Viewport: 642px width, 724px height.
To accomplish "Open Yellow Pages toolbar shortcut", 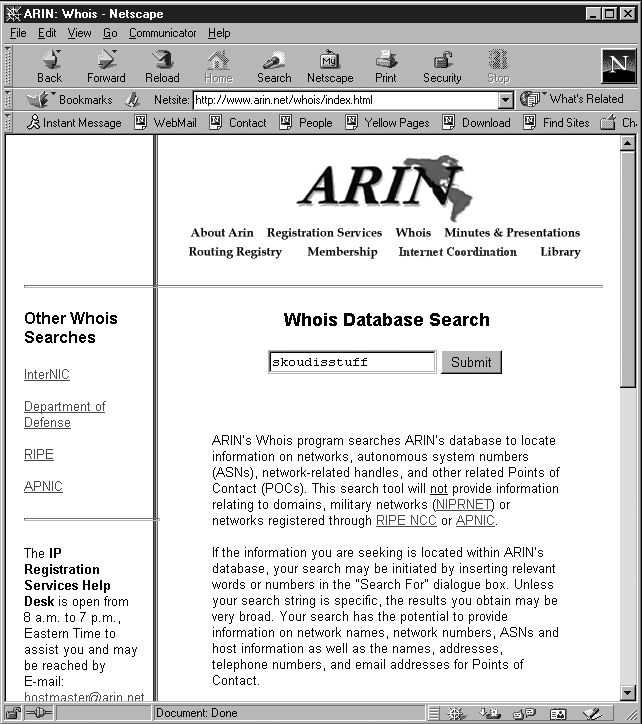I will (388, 122).
